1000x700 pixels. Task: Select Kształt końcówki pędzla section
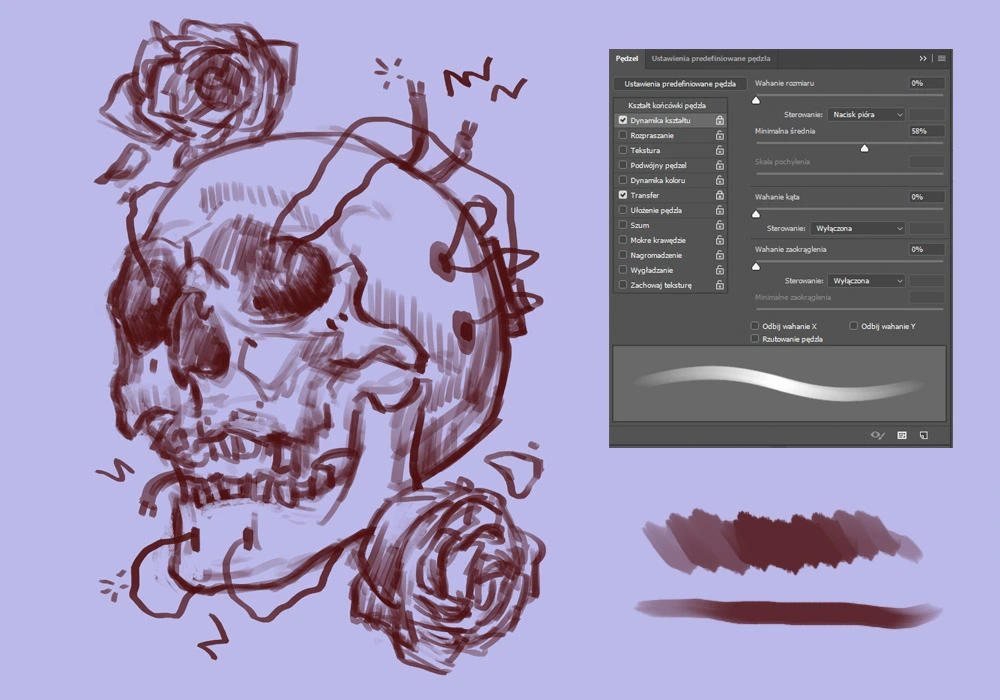(667, 105)
